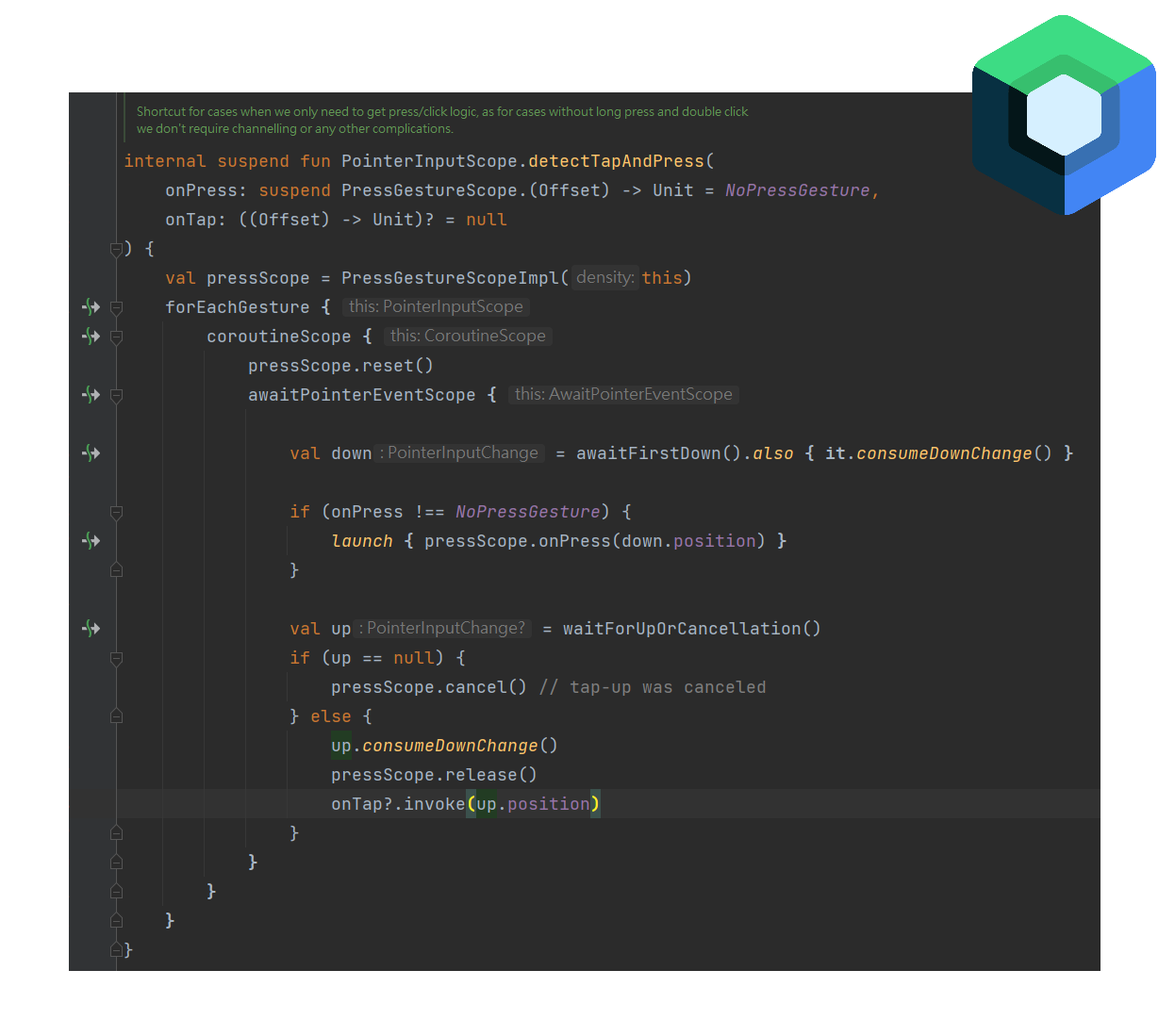Click the suspend call gutter icon beside forEachGesture
The width and height of the screenshot is (1175, 1036).
point(91,306)
